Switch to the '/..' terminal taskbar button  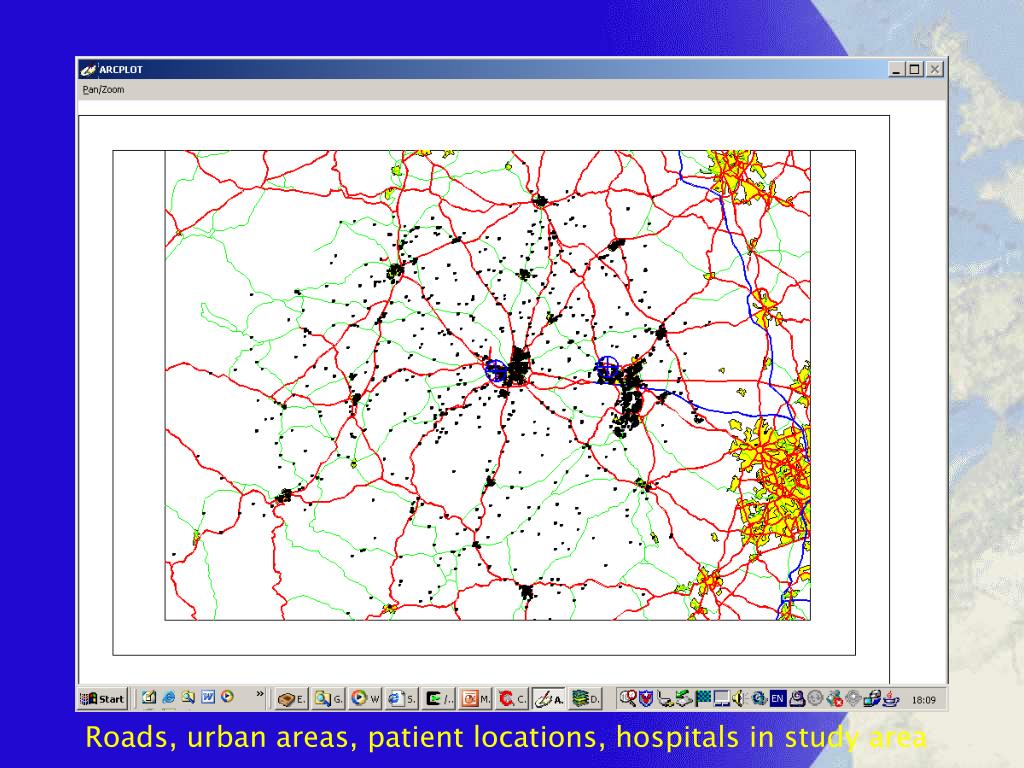(438, 699)
